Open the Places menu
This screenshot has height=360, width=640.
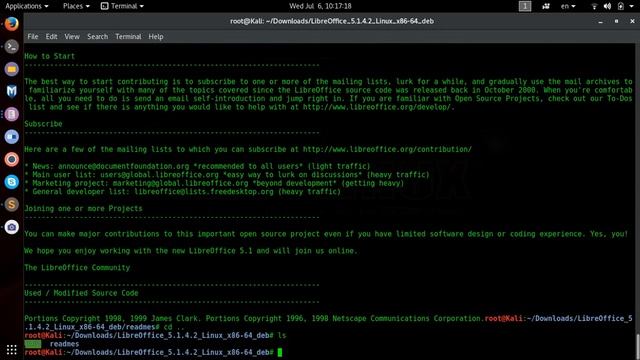point(76,6)
